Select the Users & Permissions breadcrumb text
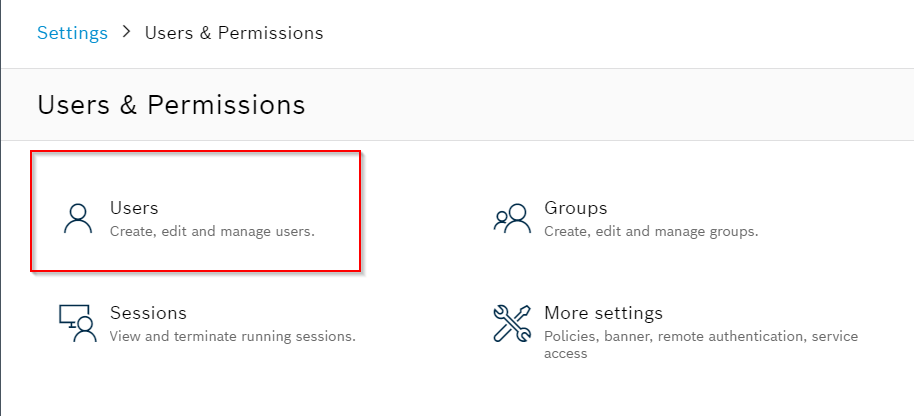The image size is (914, 416). pyautogui.click(x=234, y=33)
